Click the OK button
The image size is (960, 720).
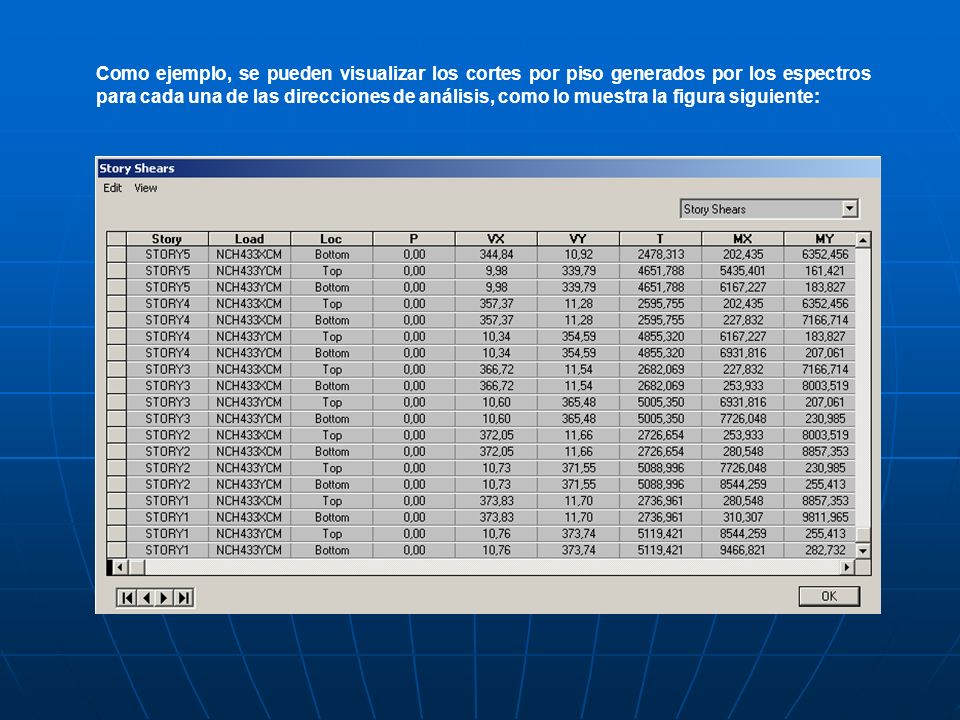click(829, 596)
